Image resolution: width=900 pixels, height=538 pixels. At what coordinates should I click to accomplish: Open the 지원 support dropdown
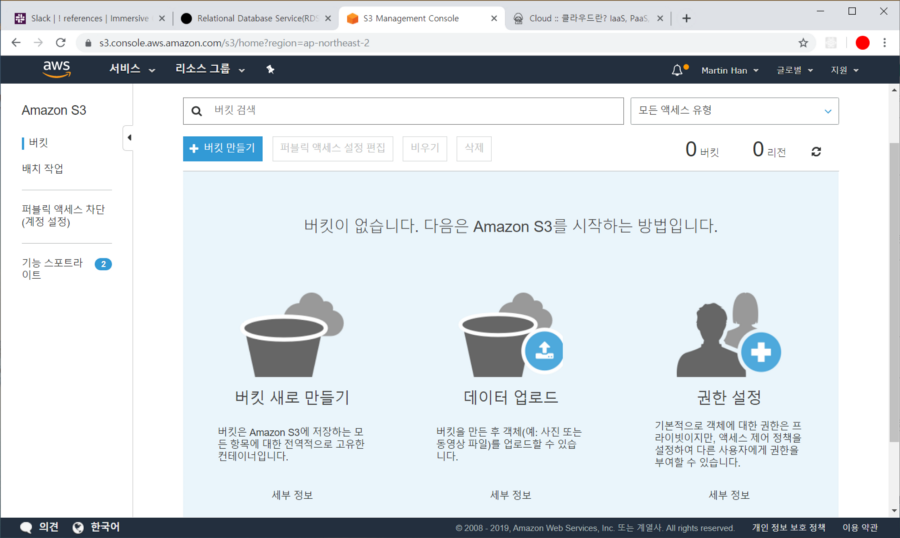(x=844, y=70)
